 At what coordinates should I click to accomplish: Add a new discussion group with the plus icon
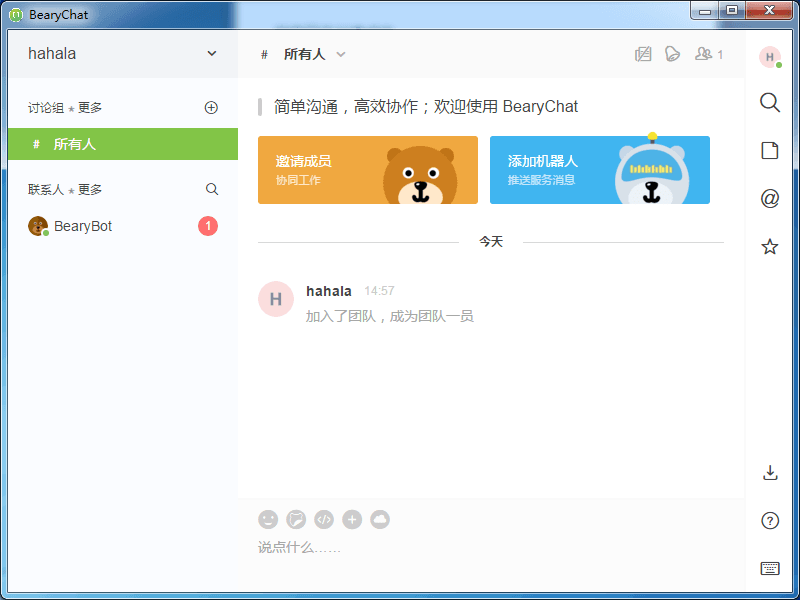pos(211,108)
